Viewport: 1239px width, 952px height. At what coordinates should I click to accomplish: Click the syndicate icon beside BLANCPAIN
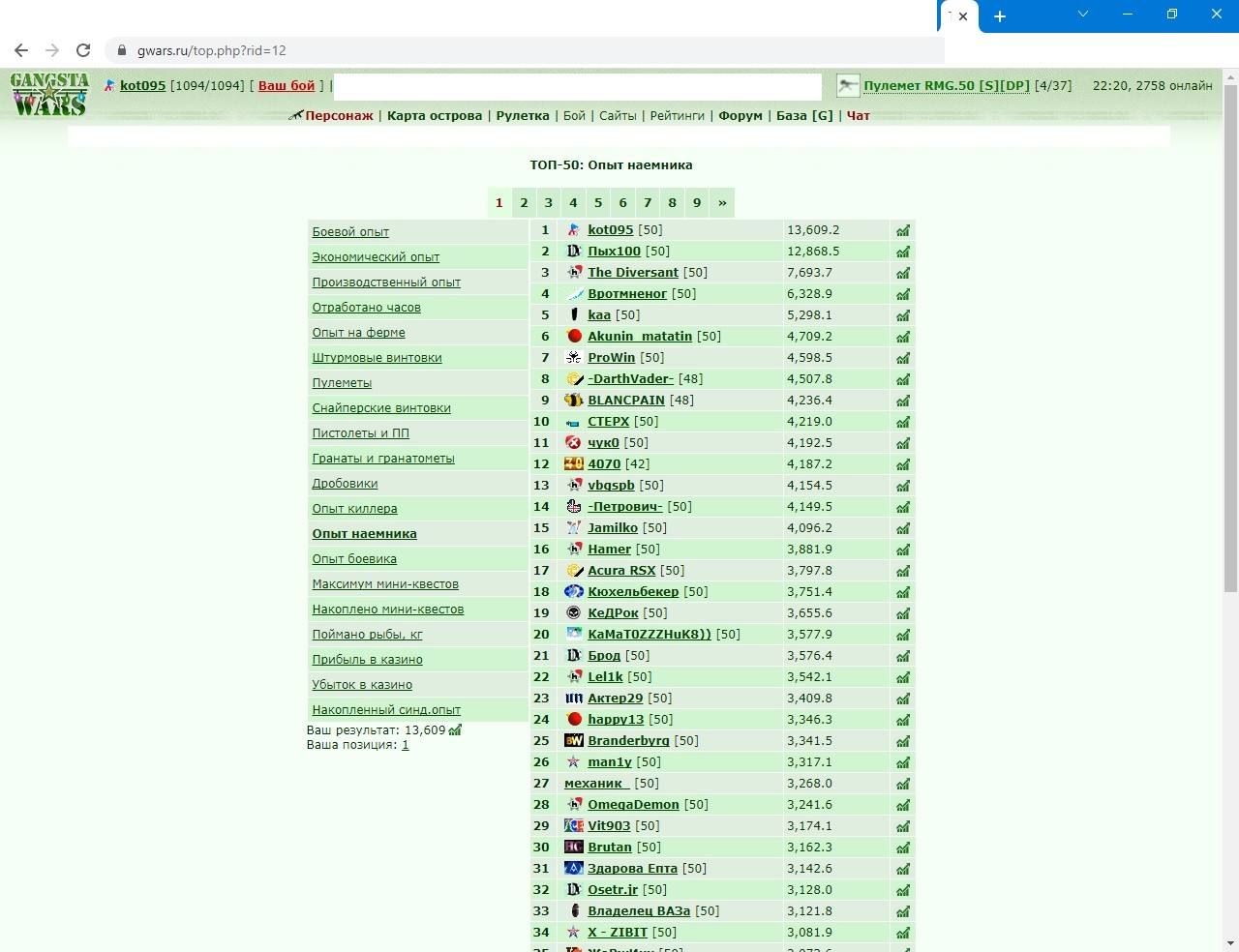pos(574,401)
